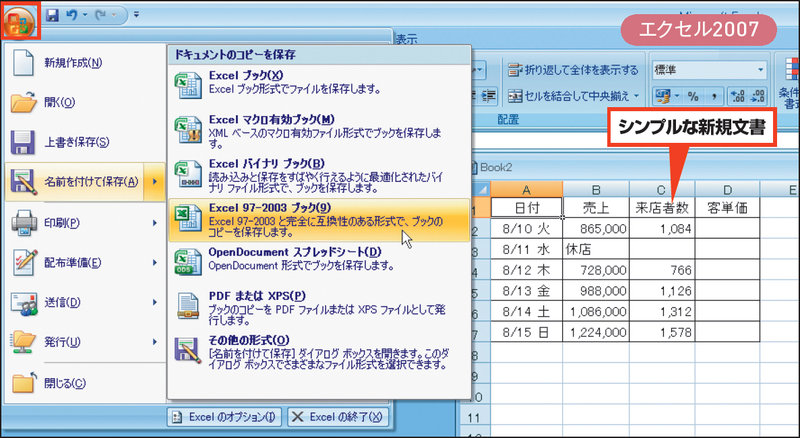Screen dimensions: 800x438
Task: Save as Excel マクロ有効ブック(M)
Action: pos(319,131)
